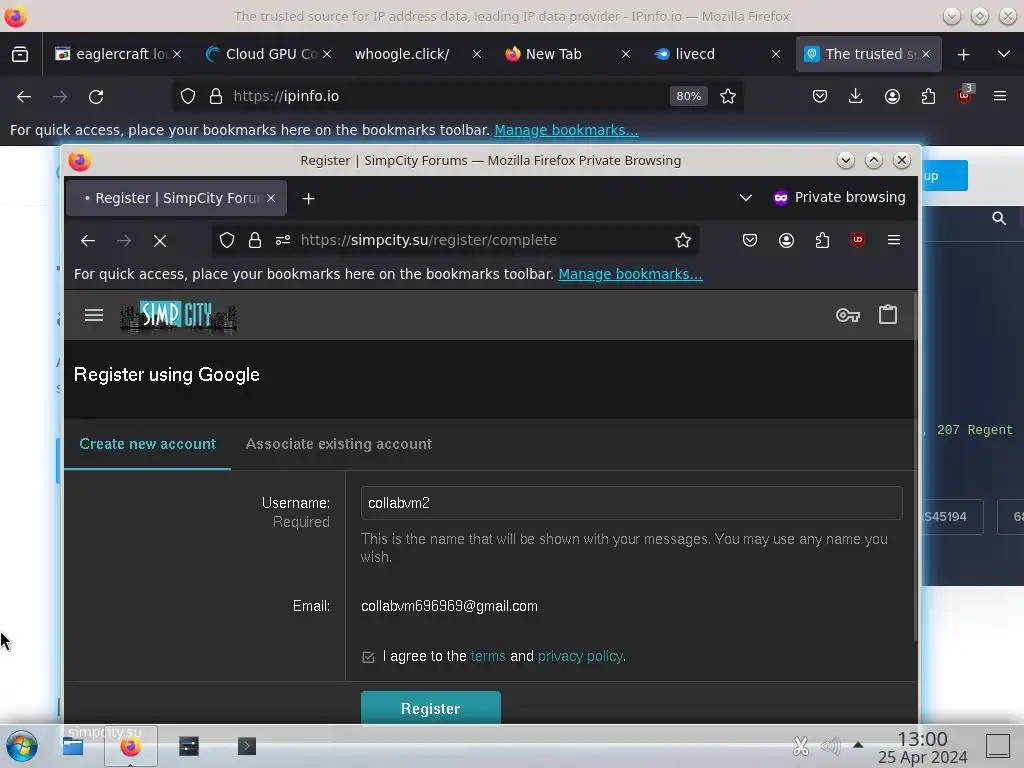Open the terms link
Viewport: 1024px width, 768px height.
tap(488, 656)
